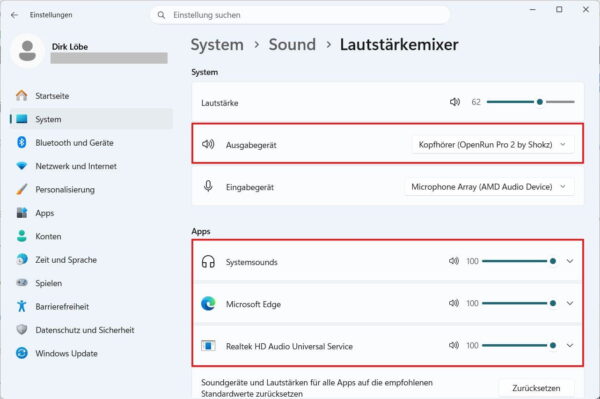Image resolution: width=600 pixels, height=399 pixels.
Task: Click the Microsoft Edge app icon
Action: tap(208, 304)
